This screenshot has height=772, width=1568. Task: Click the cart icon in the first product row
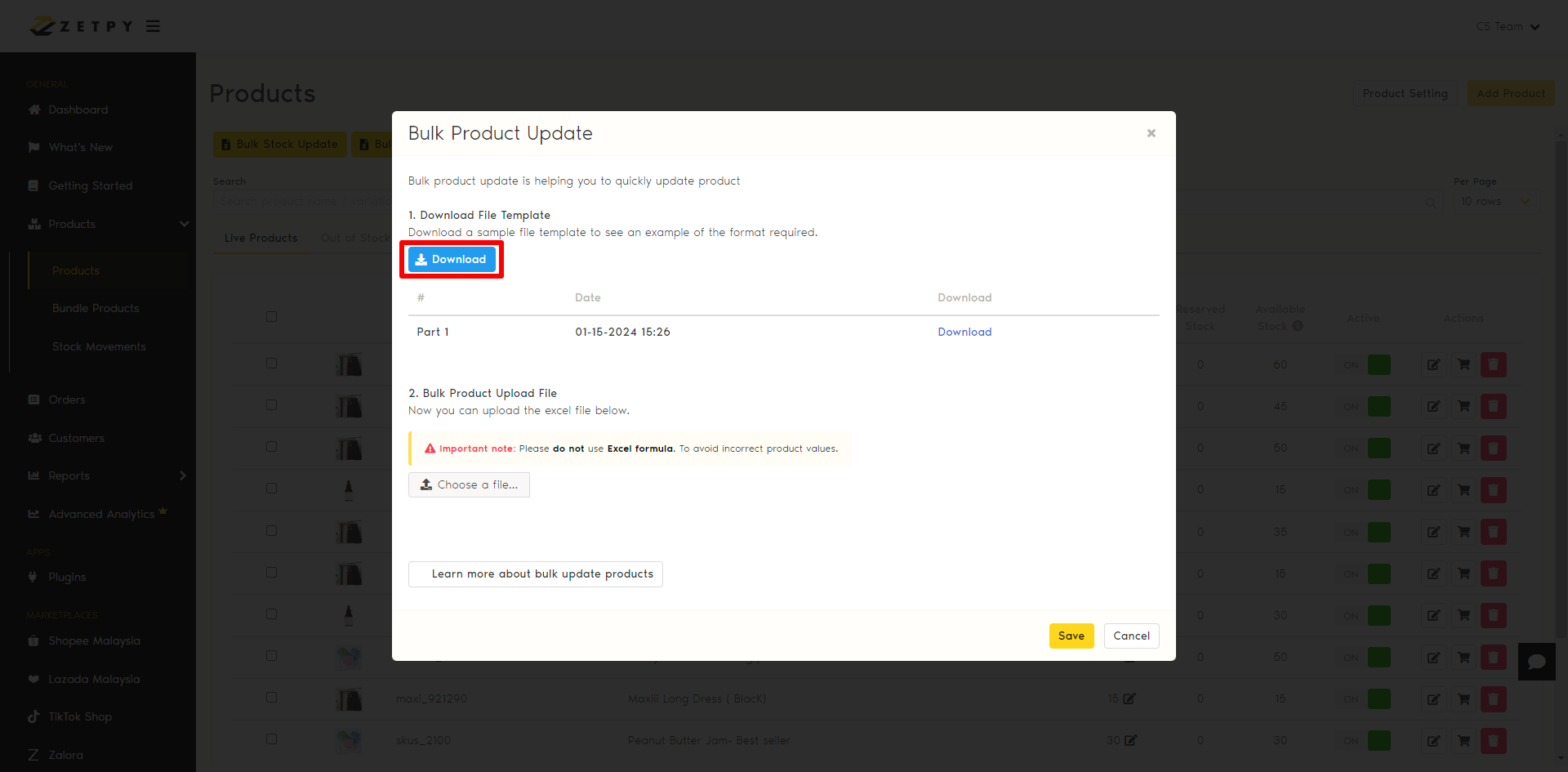point(1463,364)
